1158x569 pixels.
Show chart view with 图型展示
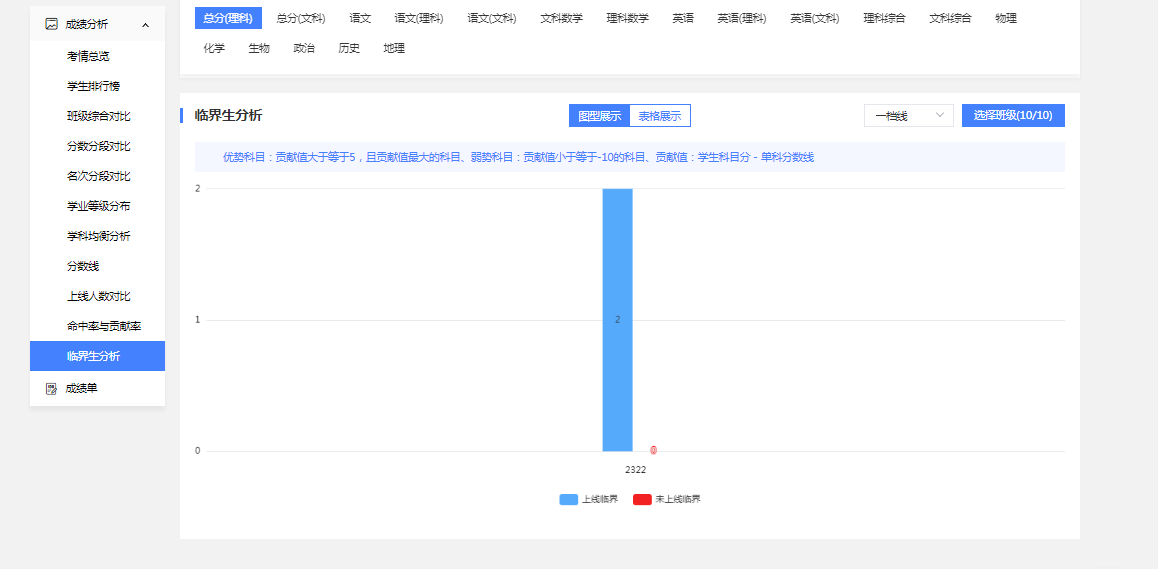(x=600, y=116)
